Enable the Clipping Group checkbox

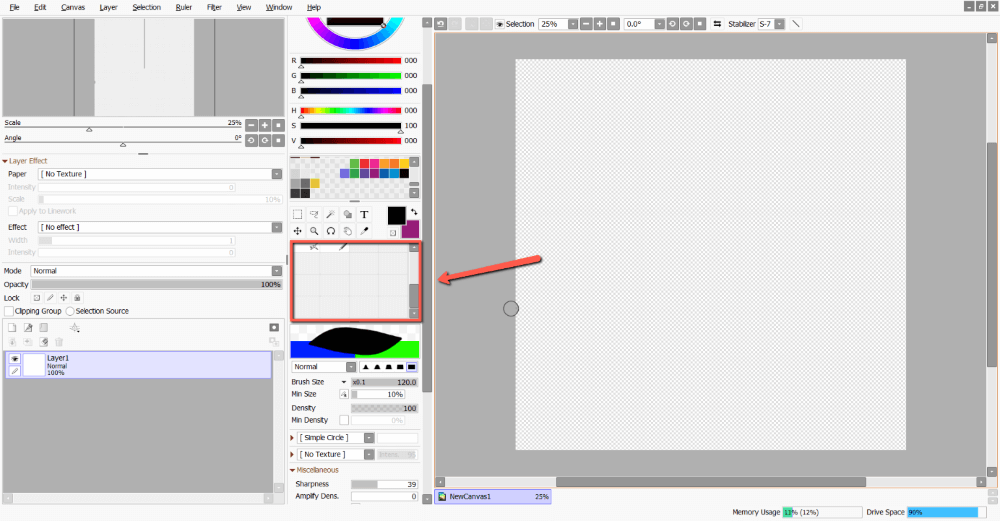pos(9,311)
